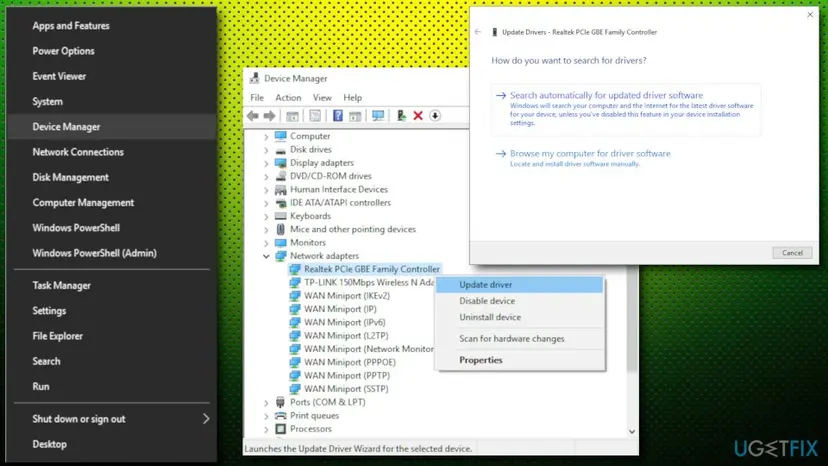
Task: Click the Disk drives category icon
Action: point(281,150)
